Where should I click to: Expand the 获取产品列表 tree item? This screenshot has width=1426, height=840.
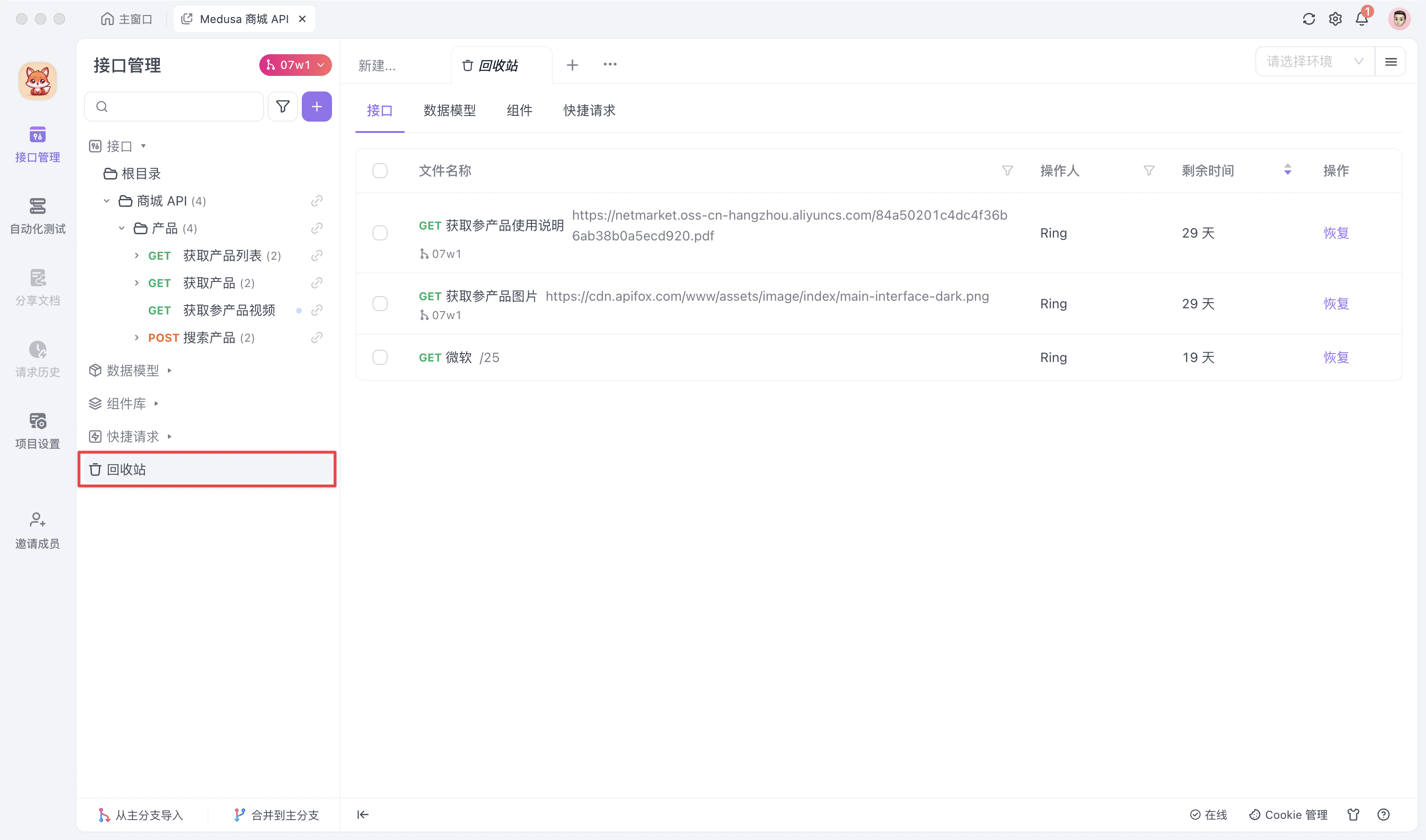click(x=136, y=255)
